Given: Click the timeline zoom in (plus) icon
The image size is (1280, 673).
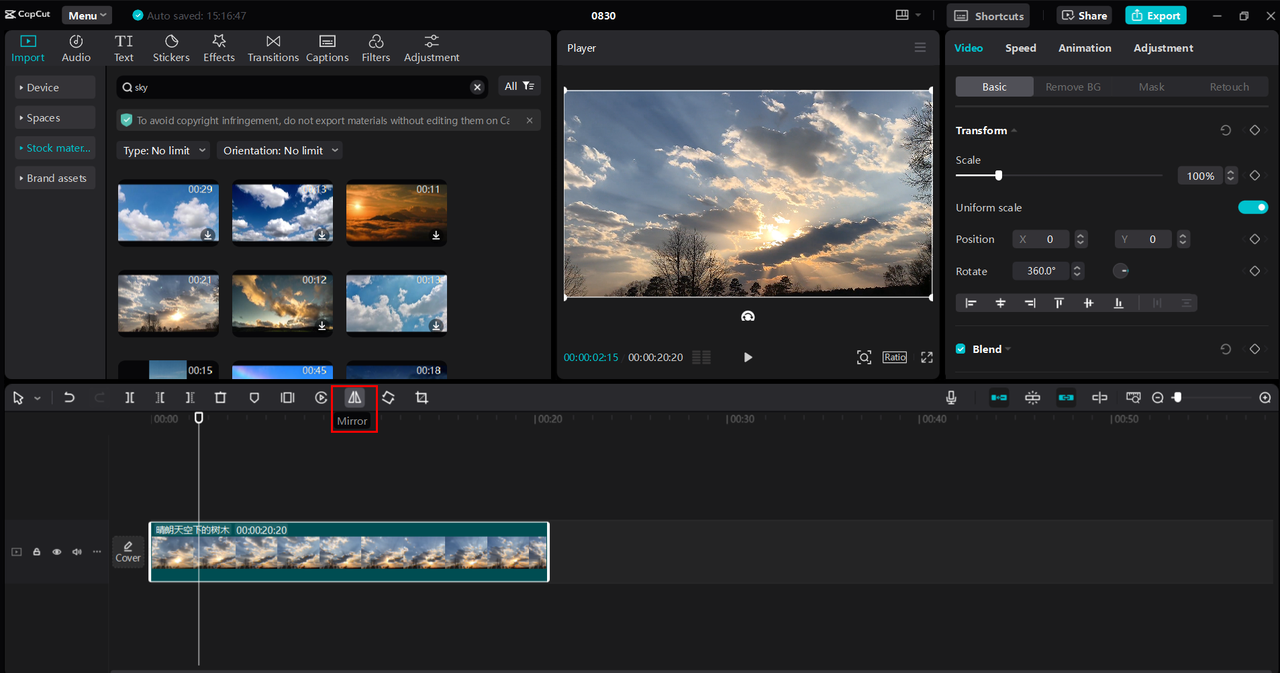Looking at the screenshot, I should pyautogui.click(x=1265, y=397).
